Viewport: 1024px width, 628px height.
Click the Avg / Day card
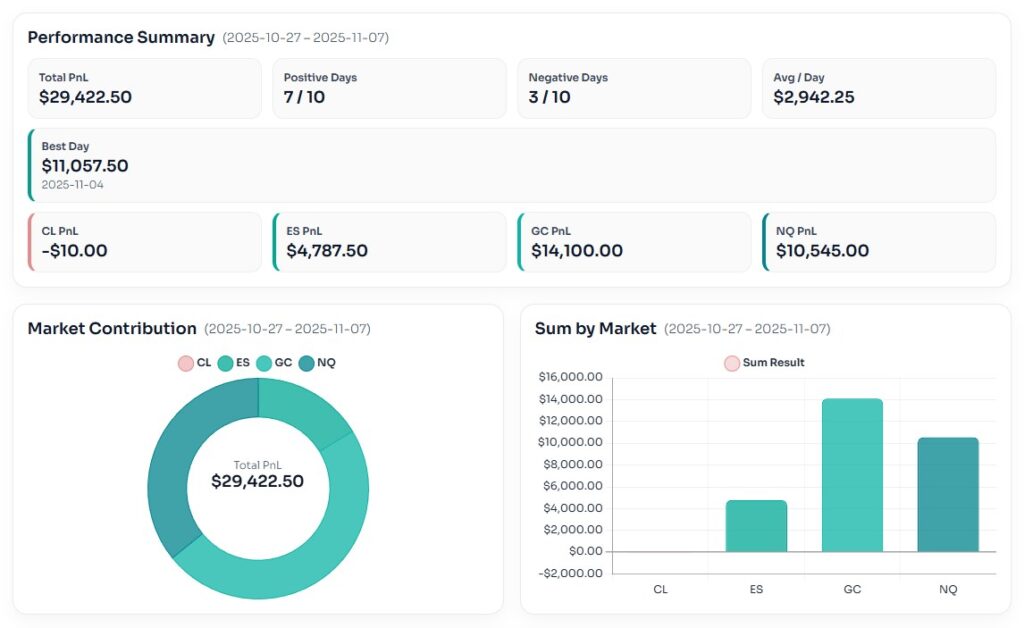click(878, 88)
